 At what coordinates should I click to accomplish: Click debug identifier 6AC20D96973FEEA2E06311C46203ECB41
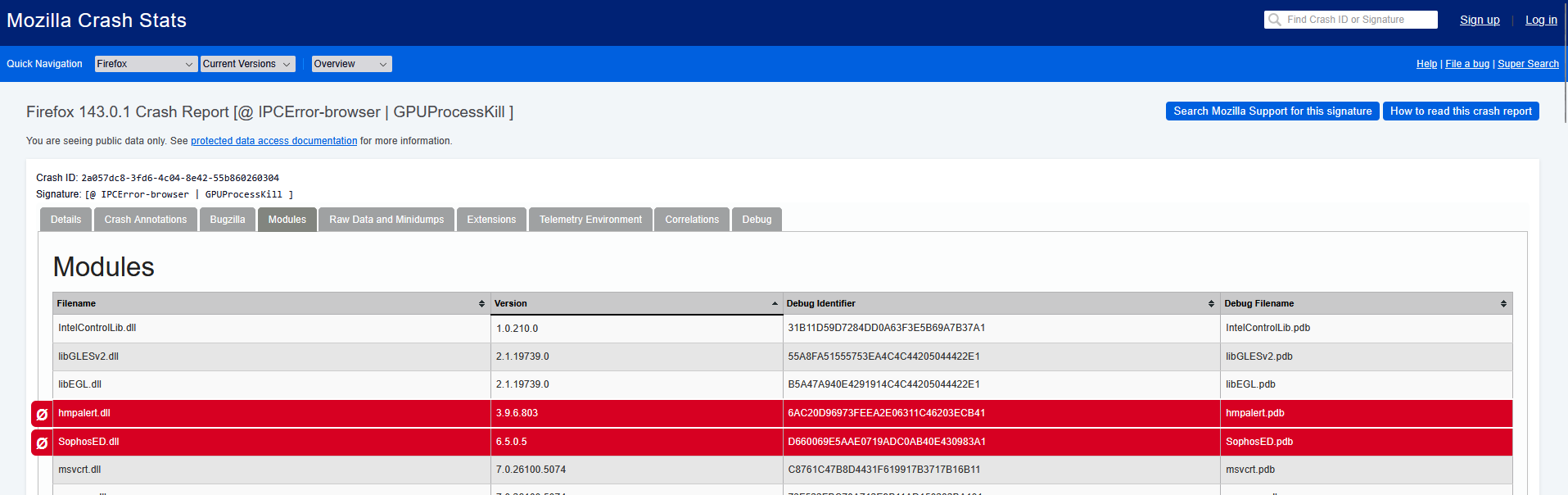[x=887, y=413]
